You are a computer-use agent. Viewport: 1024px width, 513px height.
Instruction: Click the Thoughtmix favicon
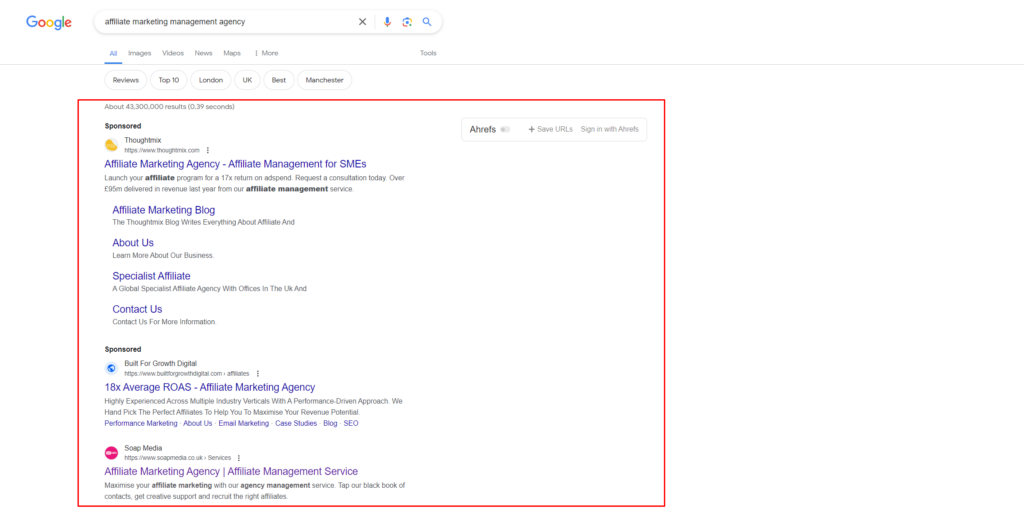111,145
